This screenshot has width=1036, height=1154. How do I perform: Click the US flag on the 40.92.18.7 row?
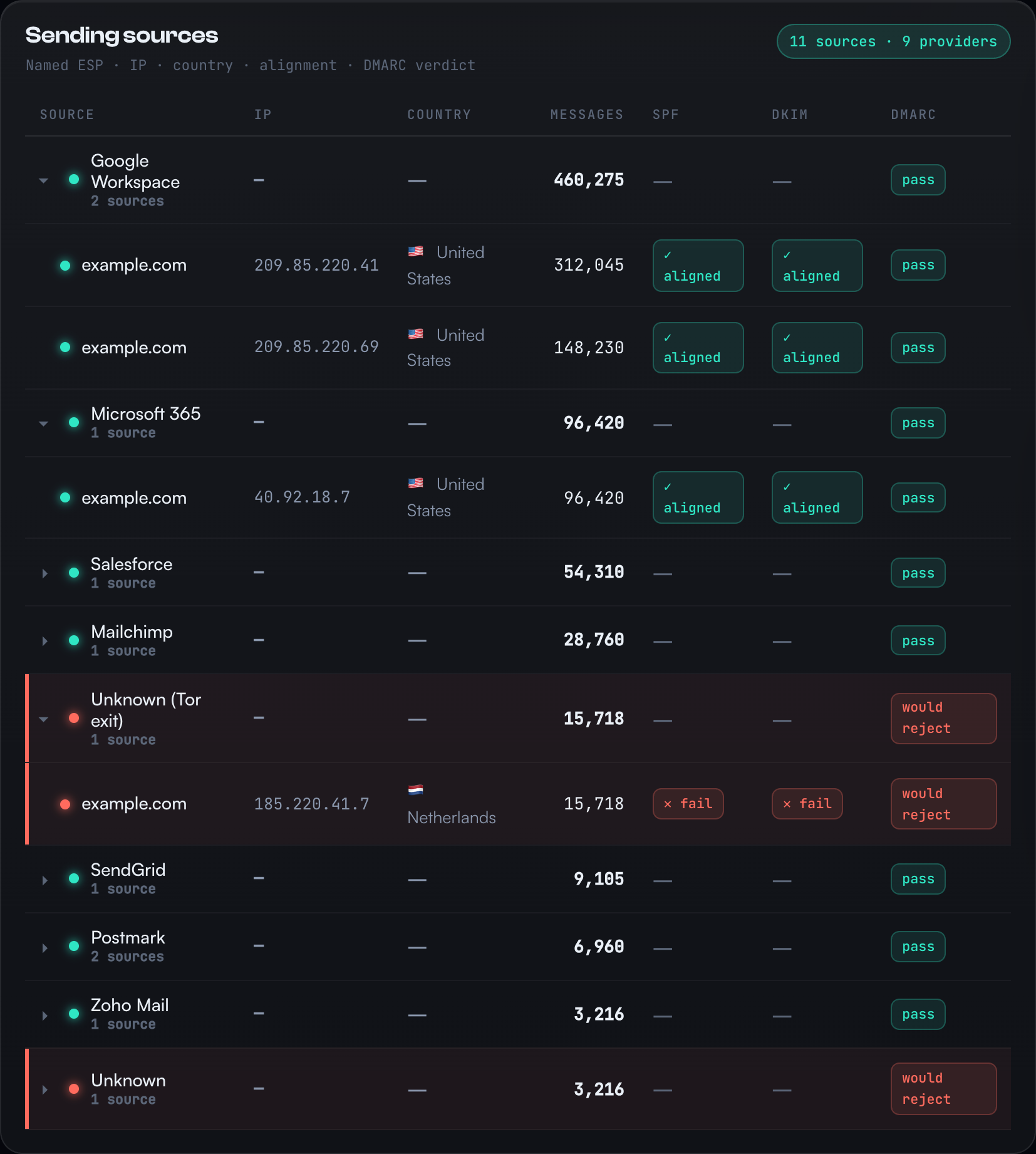(x=416, y=483)
